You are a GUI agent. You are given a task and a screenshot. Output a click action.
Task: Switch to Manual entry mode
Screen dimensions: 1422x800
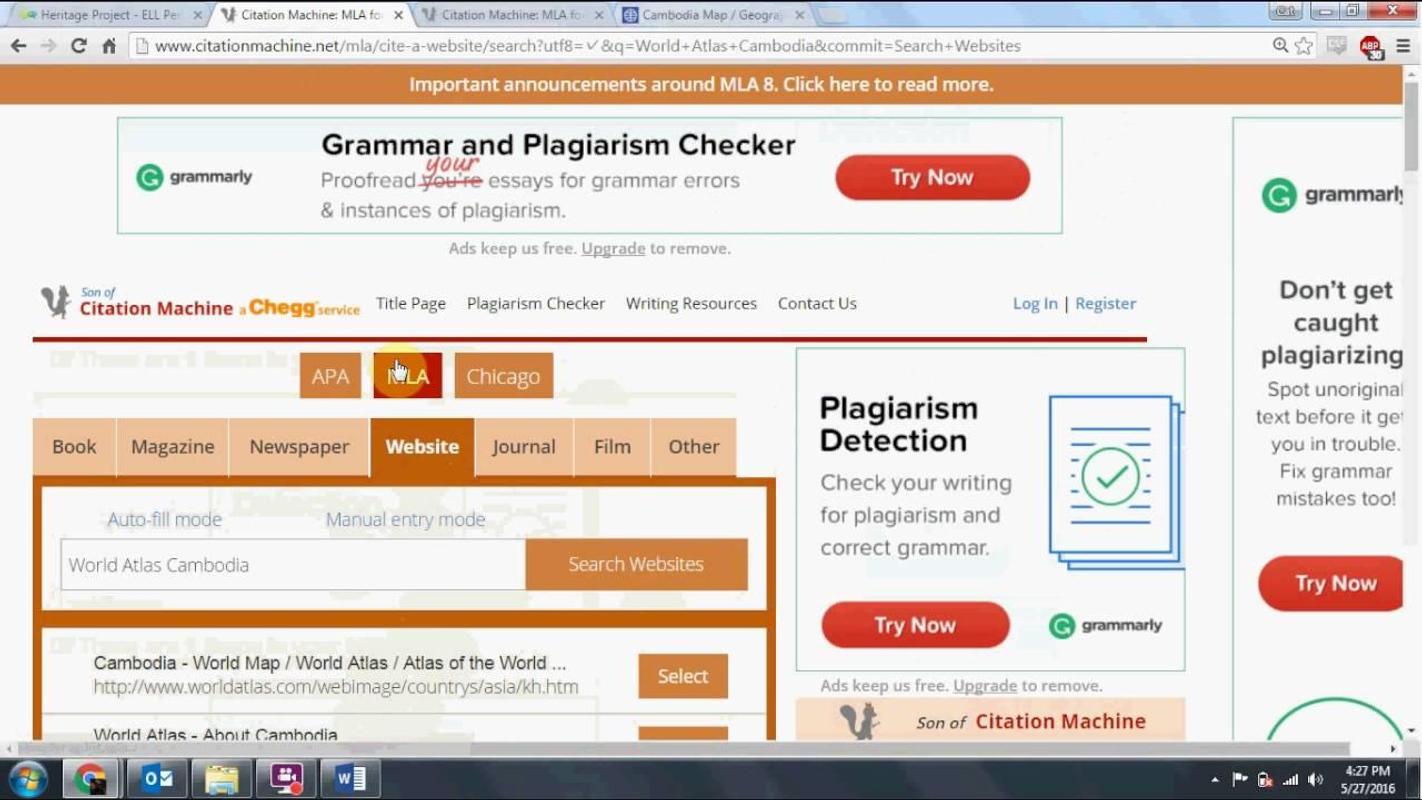coord(405,519)
